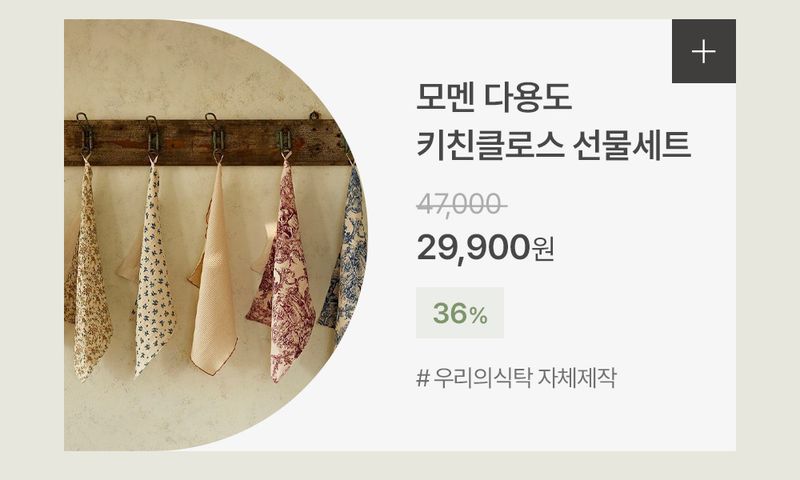800x480 pixels.
Task: Click the blue paisley cloth at the right edge
Action: click(347, 255)
